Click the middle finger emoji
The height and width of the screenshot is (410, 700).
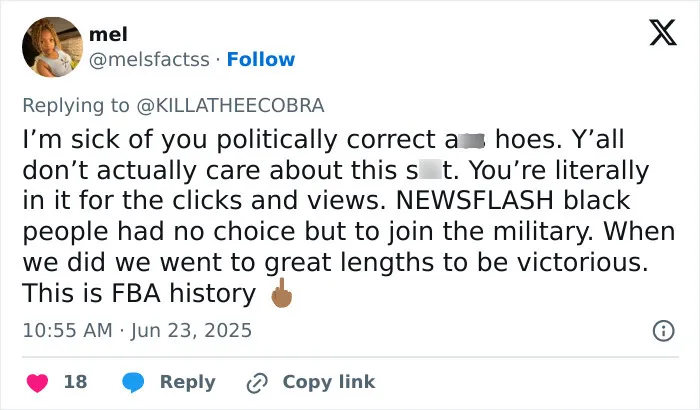coord(282,293)
